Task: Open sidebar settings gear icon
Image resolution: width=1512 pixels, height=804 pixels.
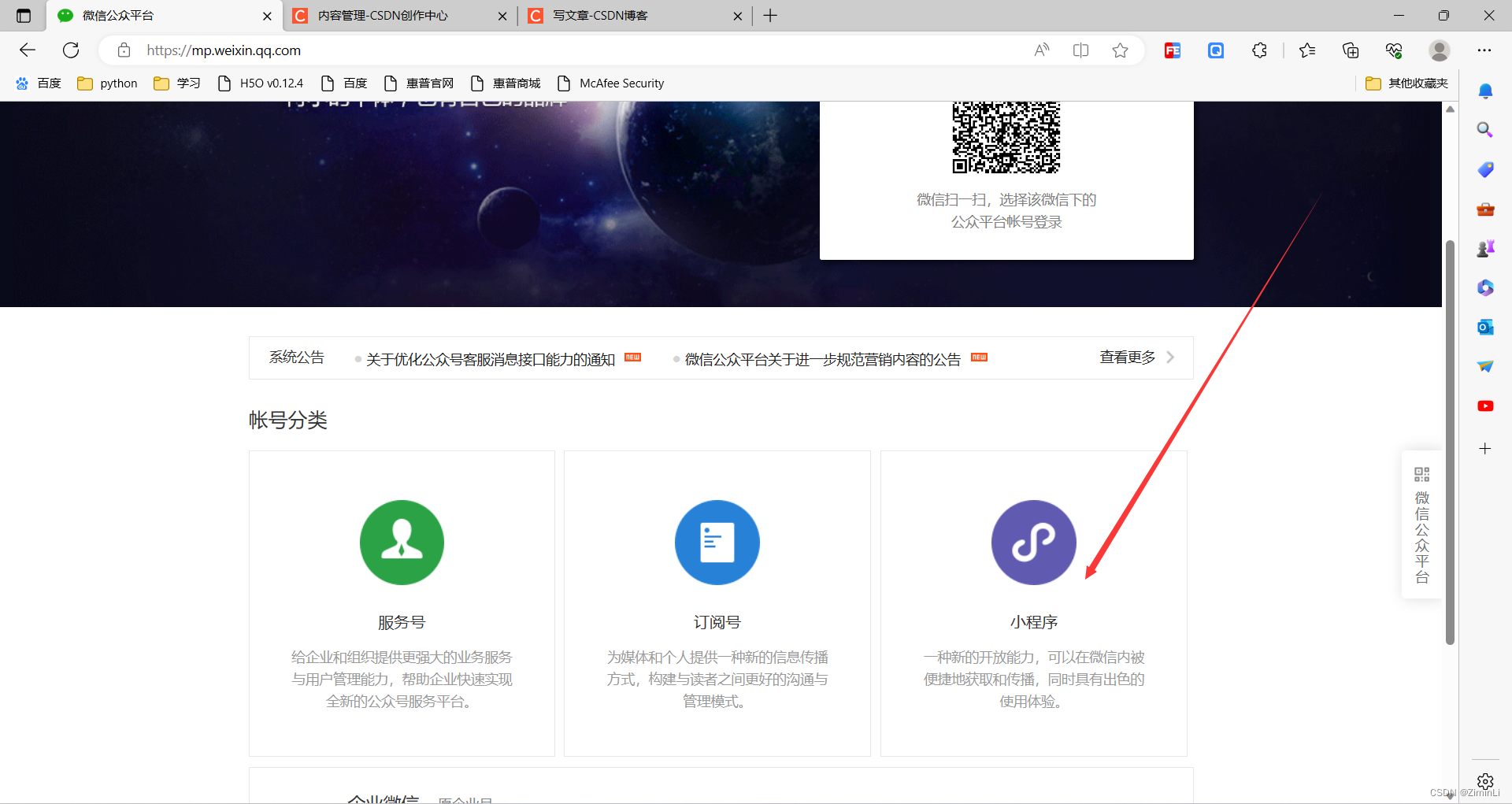Action: (1485, 781)
